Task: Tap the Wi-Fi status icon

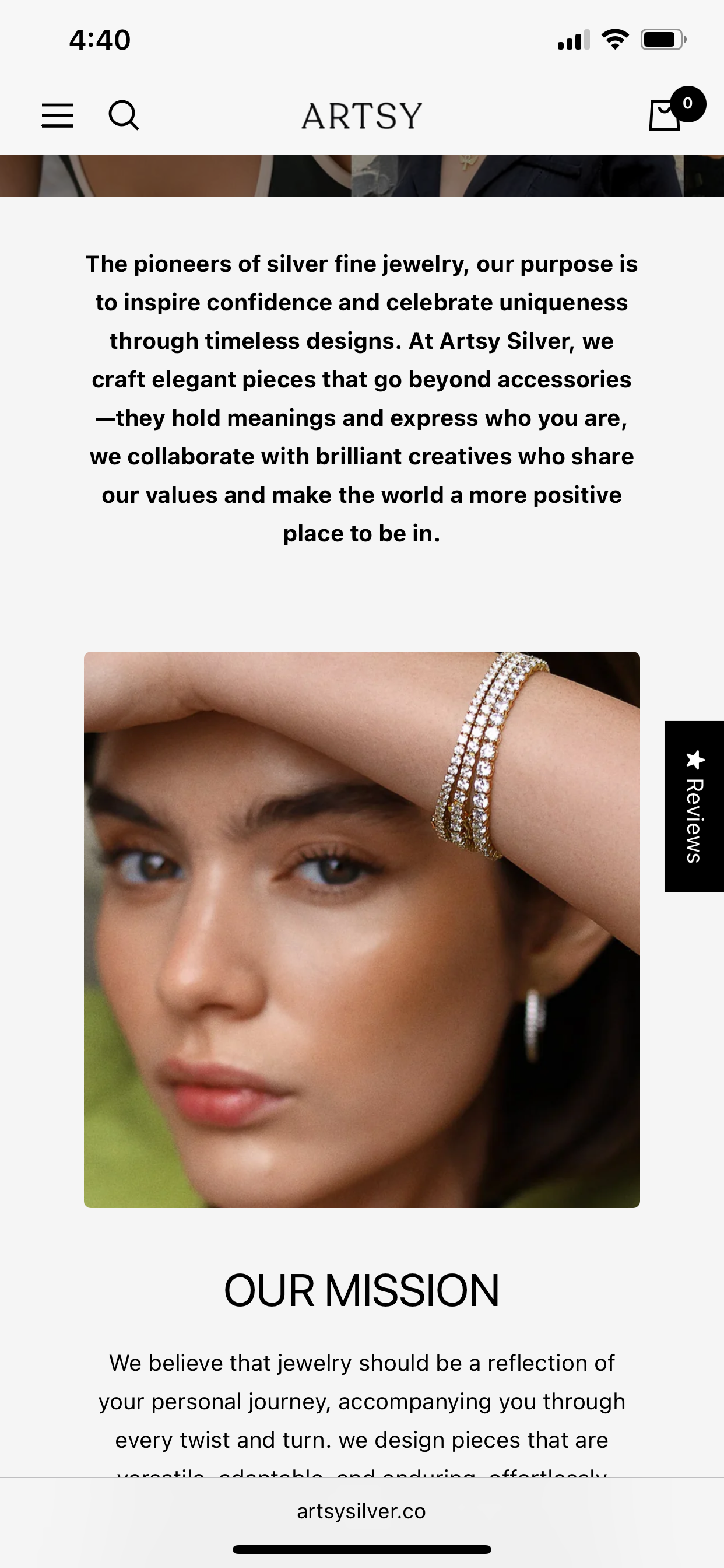Action: click(x=614, y=40)
